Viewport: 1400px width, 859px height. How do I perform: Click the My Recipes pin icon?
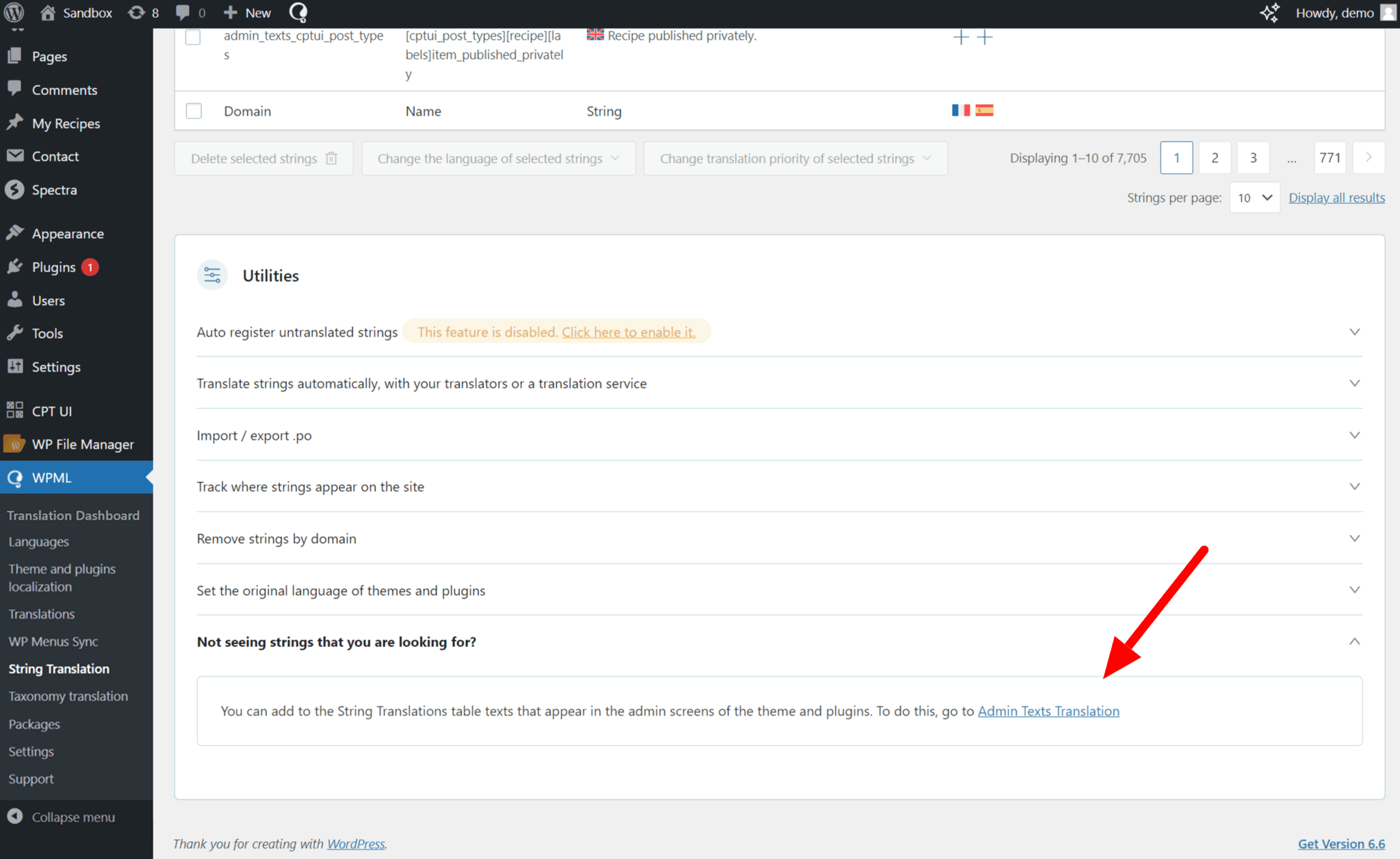[15, 122]
